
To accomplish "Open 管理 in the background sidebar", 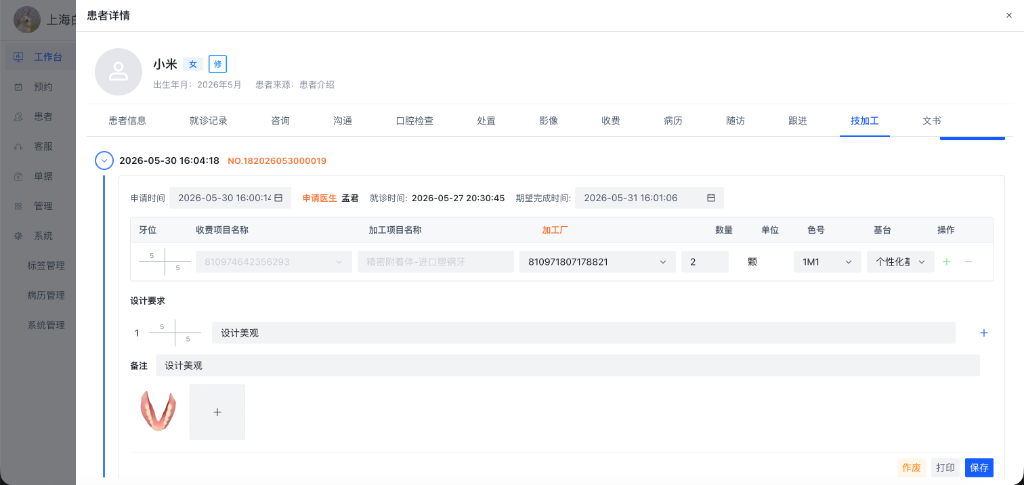I will (43, 206).
